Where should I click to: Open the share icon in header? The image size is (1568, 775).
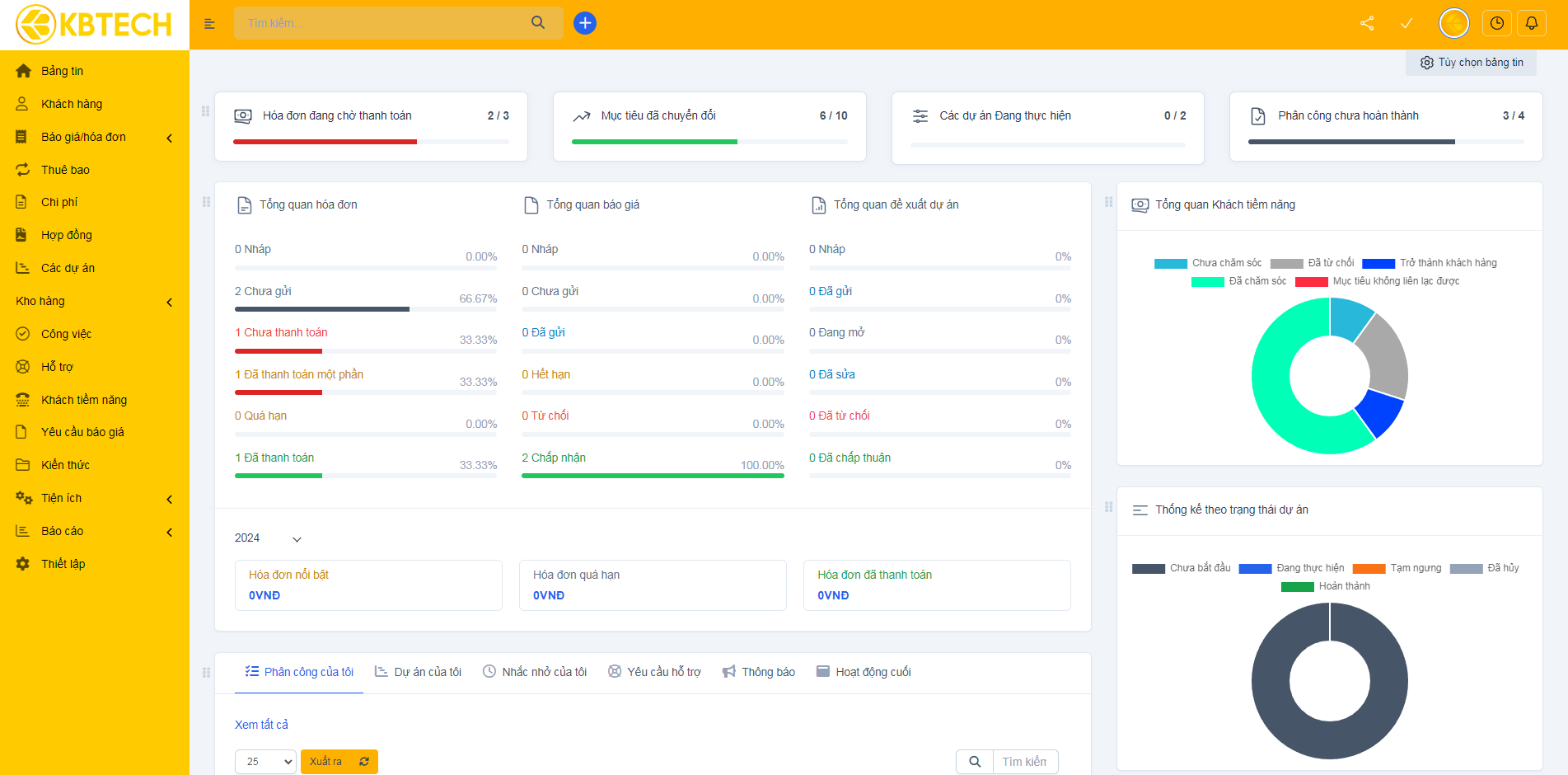pos(1367,23)
